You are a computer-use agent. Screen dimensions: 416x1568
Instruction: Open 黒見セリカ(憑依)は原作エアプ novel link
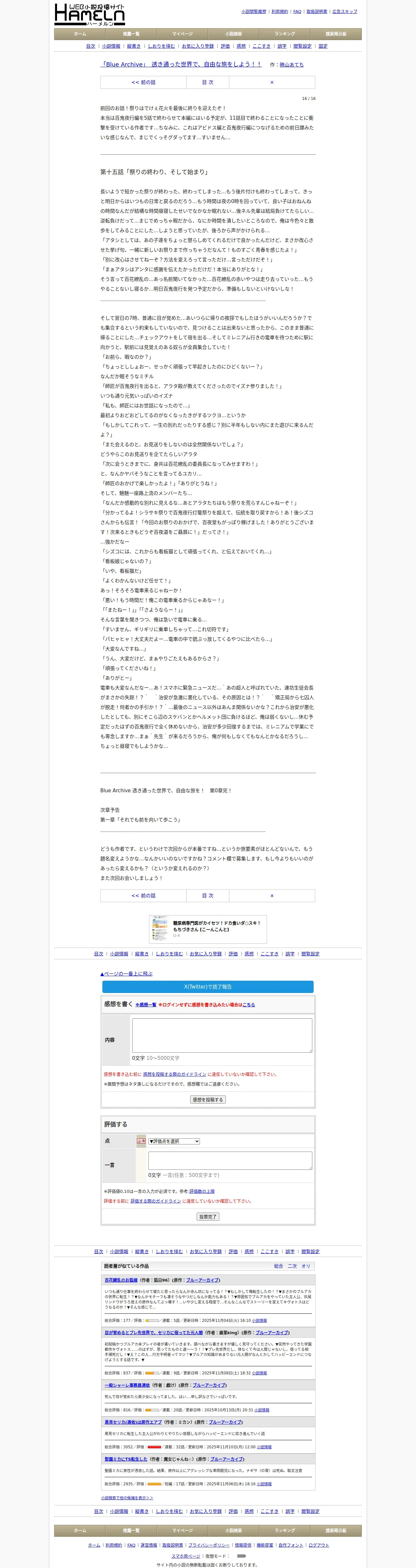(x=133, y=1422)
